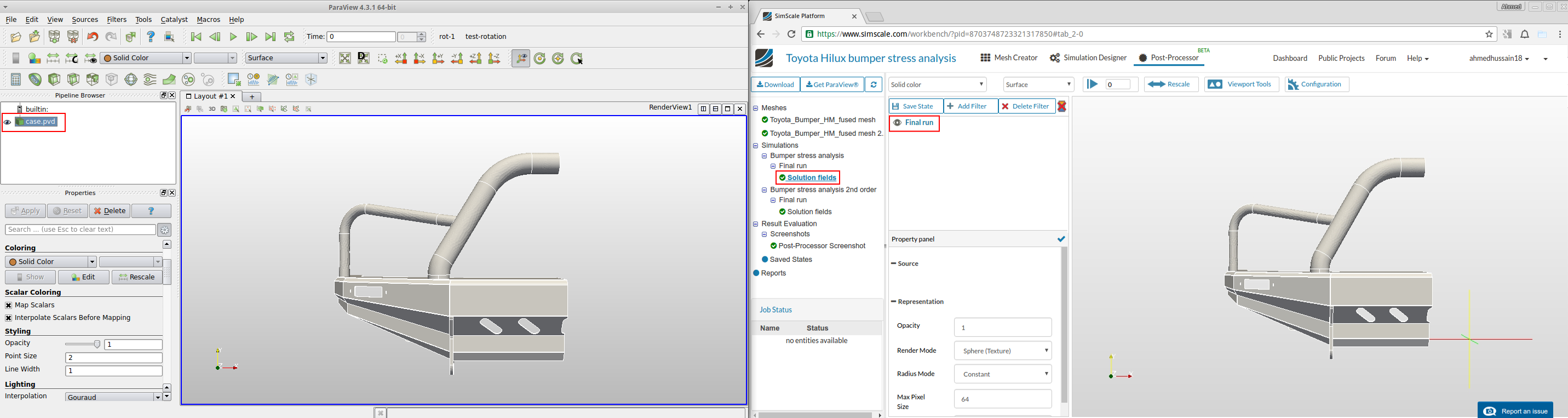1568x418 pixels.
Task: Click the Edit color map button in Properties
Action: 83,277
